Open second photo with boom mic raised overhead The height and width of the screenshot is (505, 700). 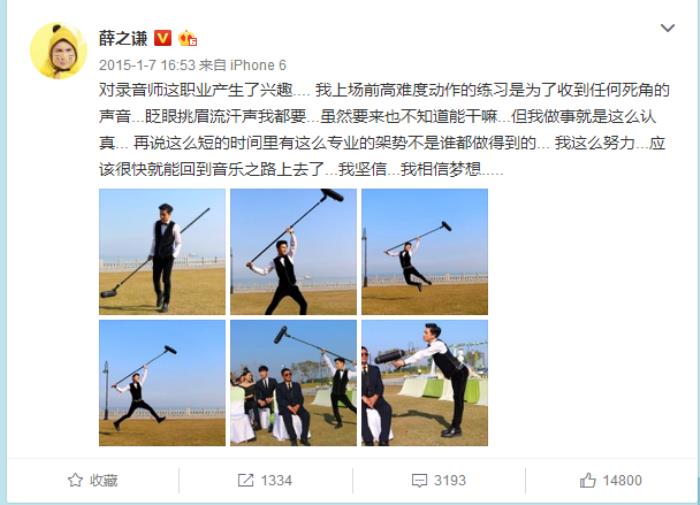pyautogui.click(x=293, y=252)
